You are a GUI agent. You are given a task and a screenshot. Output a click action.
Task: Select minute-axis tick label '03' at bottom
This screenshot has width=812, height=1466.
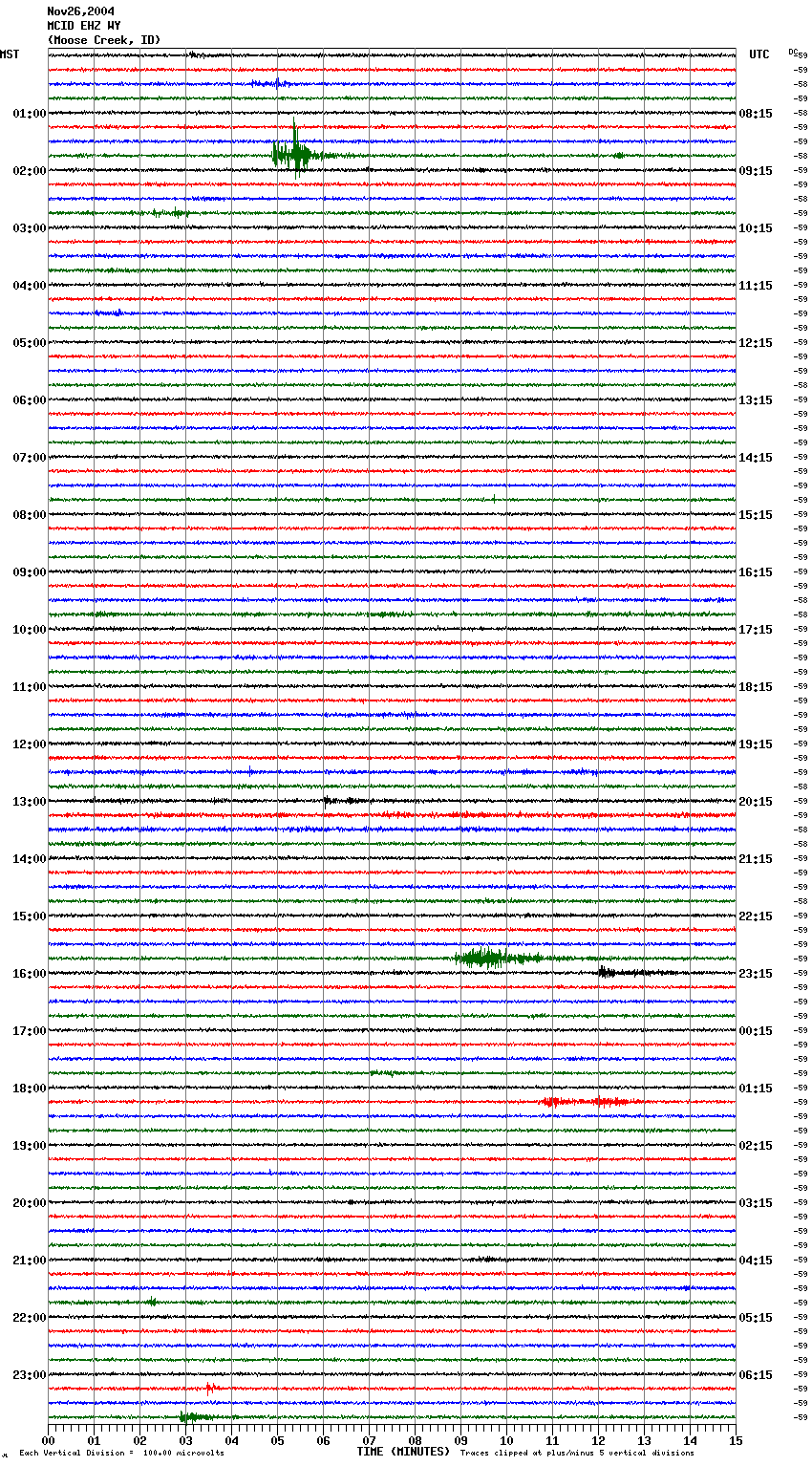[x=185, y=1440]
